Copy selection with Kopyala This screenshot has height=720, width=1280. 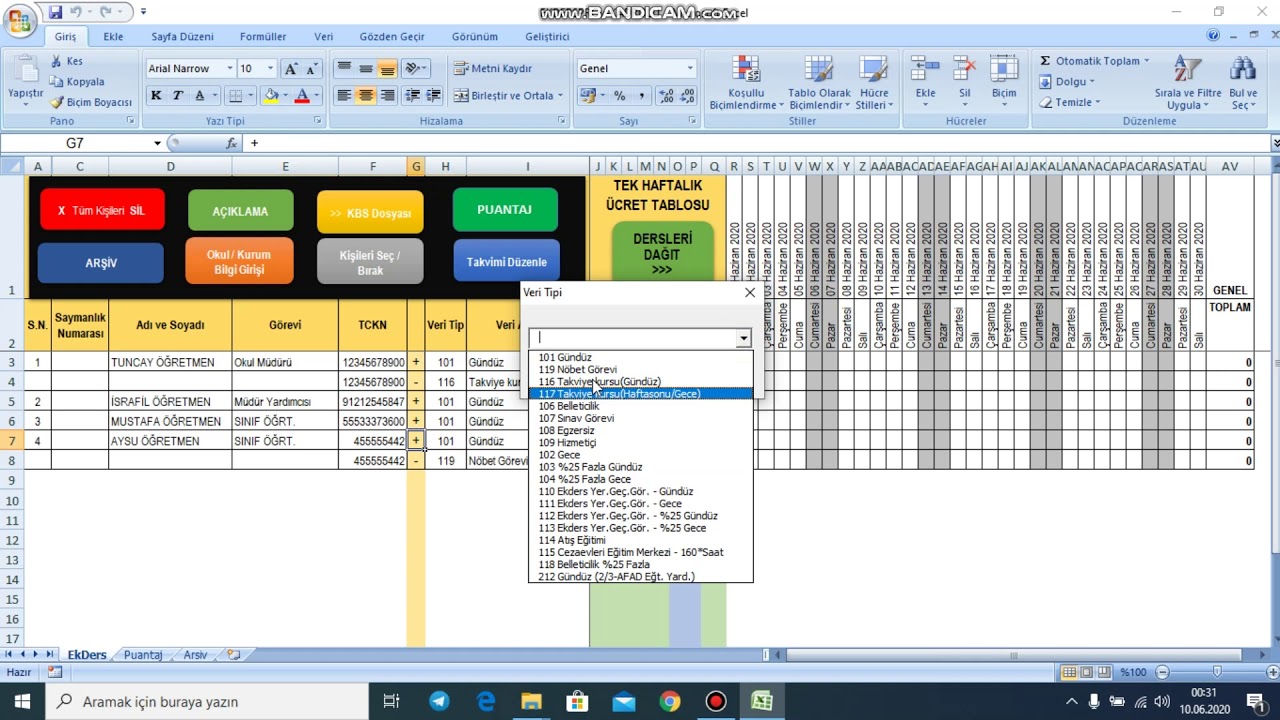point(77,82)
